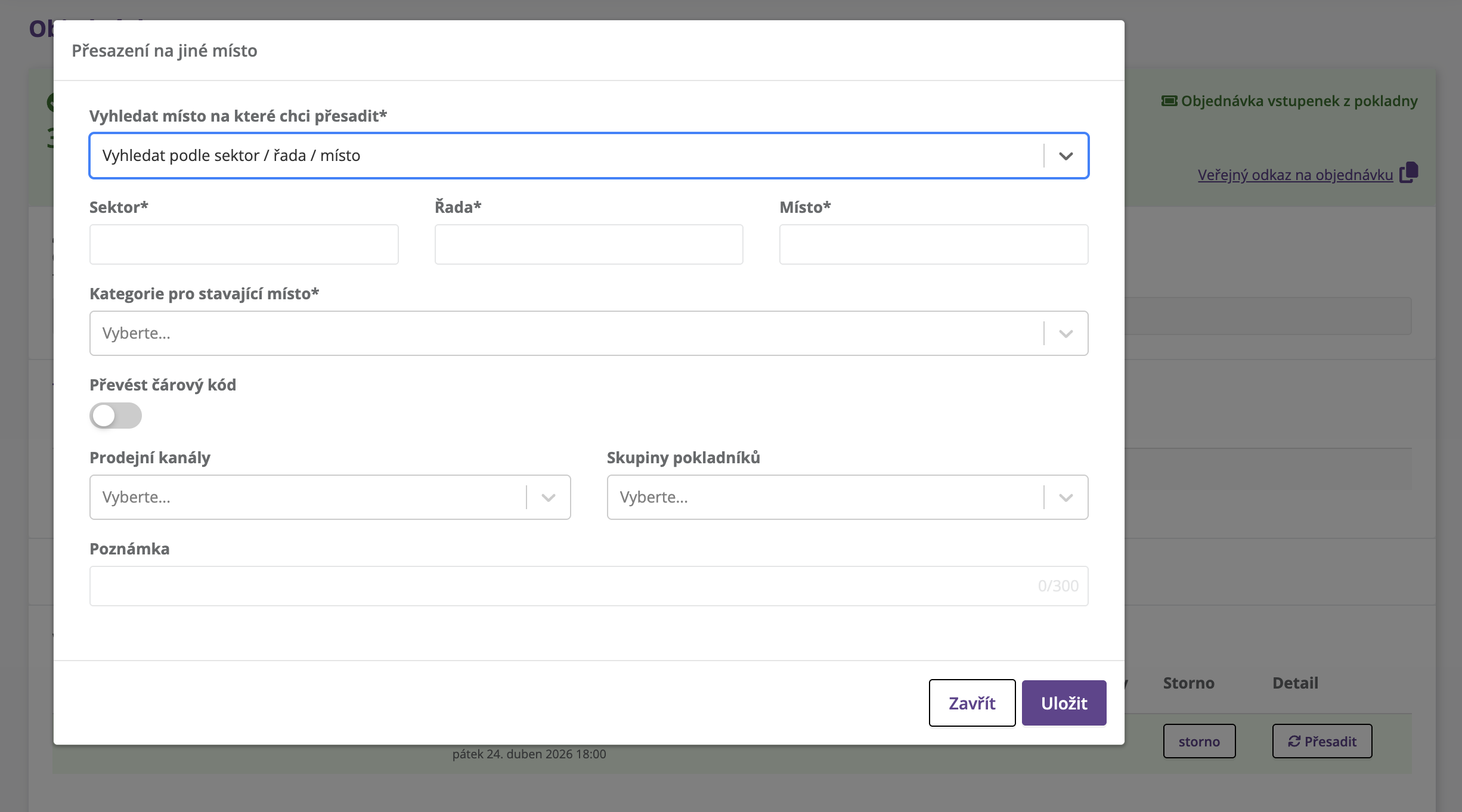Open the Prodejní kanály dropdown arrow

click(548, 497)
